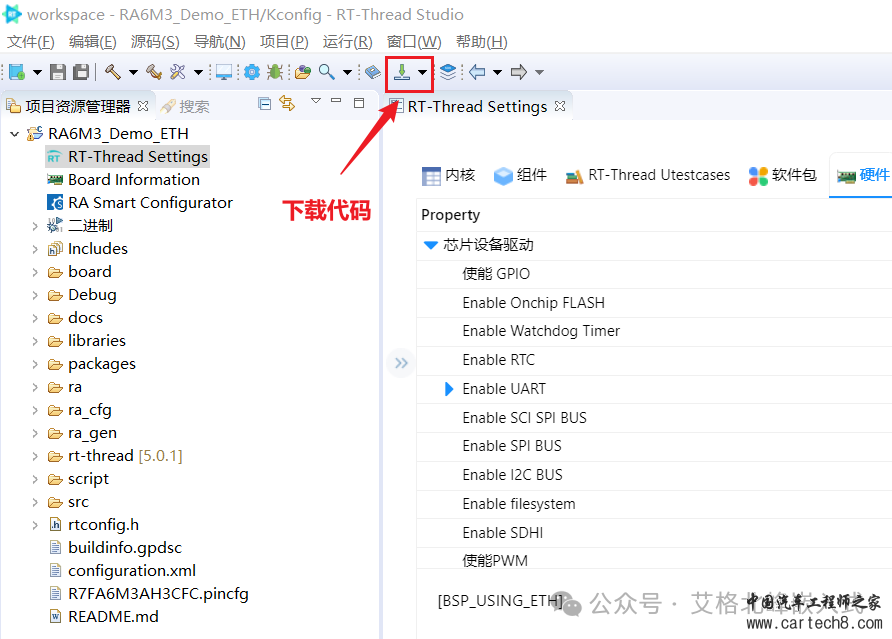The height and width of the screenshot is (639, 892).
Task: Click the open folder element icon
Action: 303,72
